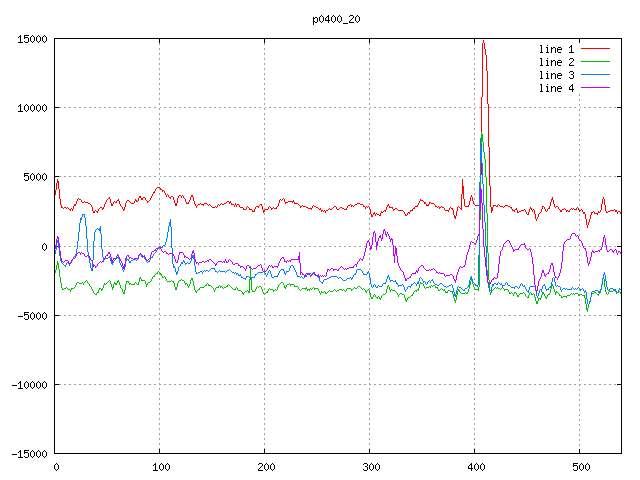640x480 pixels.
Task: Select the 'line 2' legend label
Action: pyautogui.click(x=556, y=62)
